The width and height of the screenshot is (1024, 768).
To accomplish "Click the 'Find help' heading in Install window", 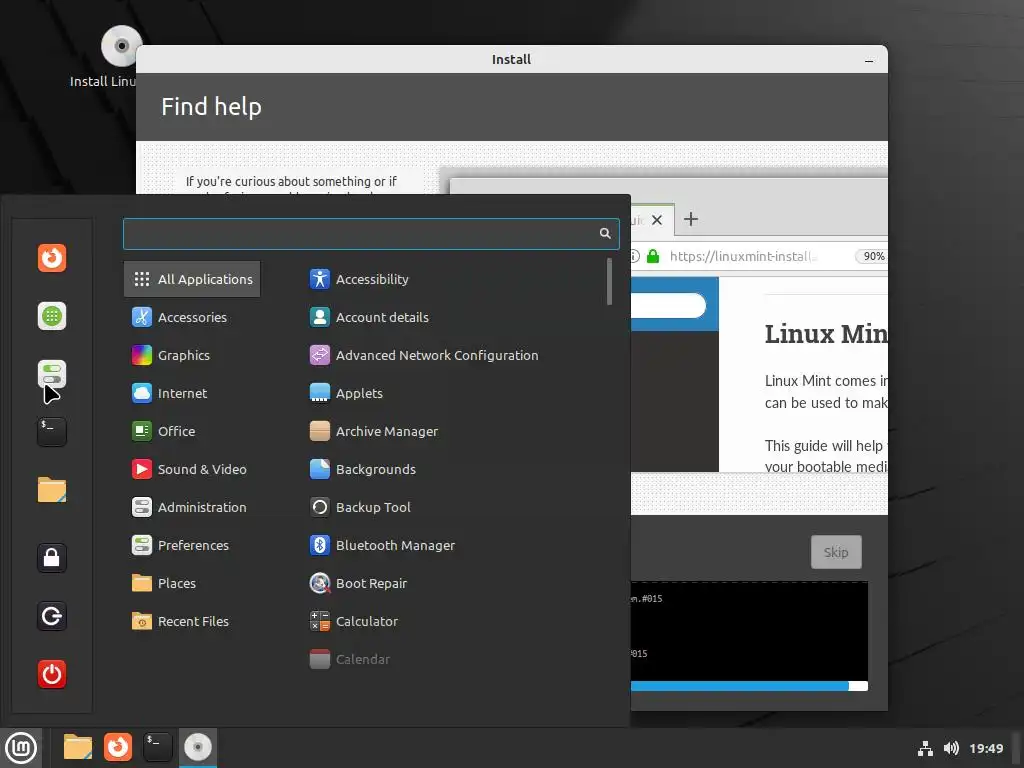I will [x=211, y=106].
